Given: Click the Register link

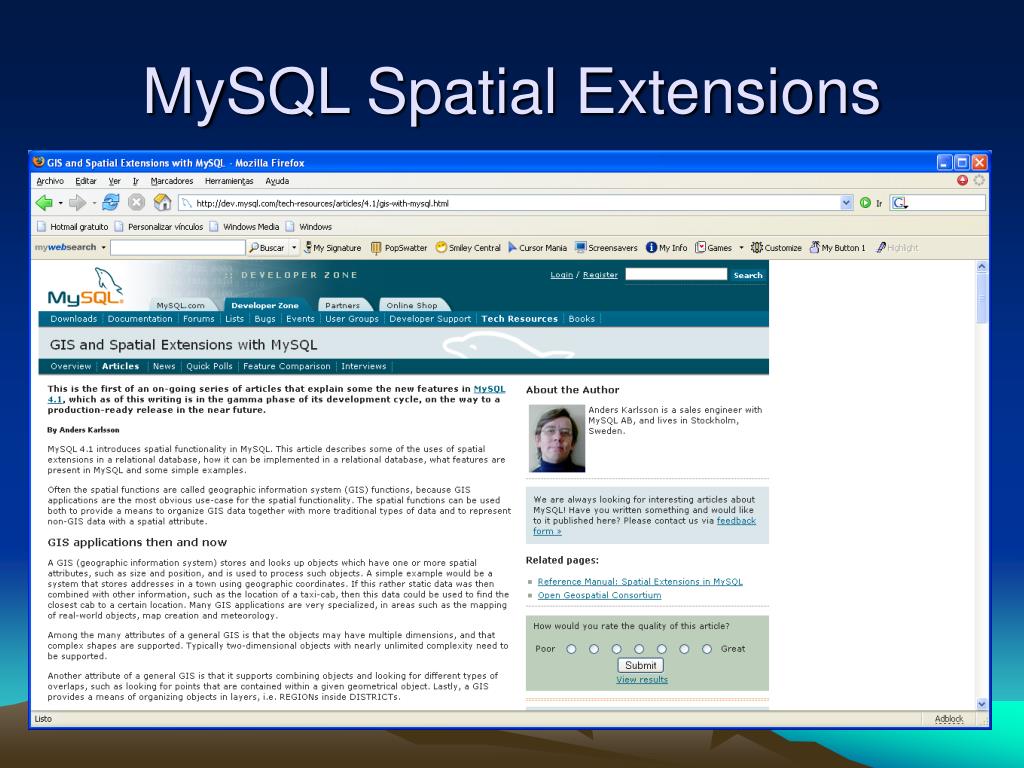Looking at the screenshot, I should coord(600,275).
